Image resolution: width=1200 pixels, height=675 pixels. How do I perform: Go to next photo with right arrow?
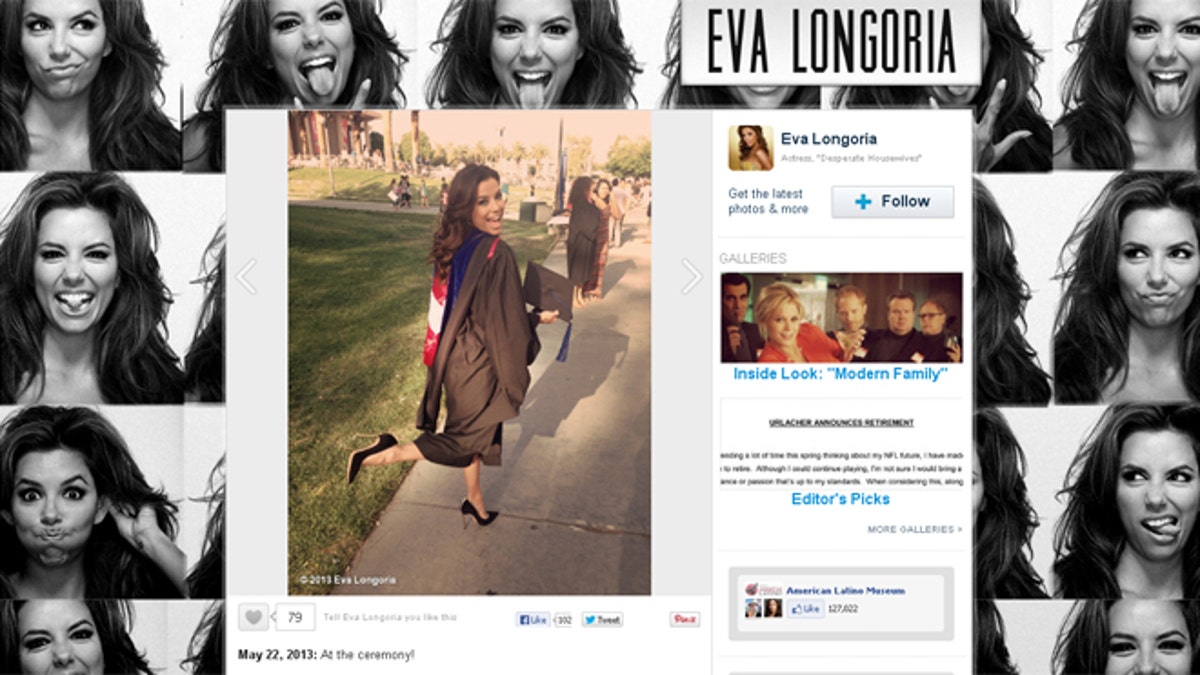[692, 277]
